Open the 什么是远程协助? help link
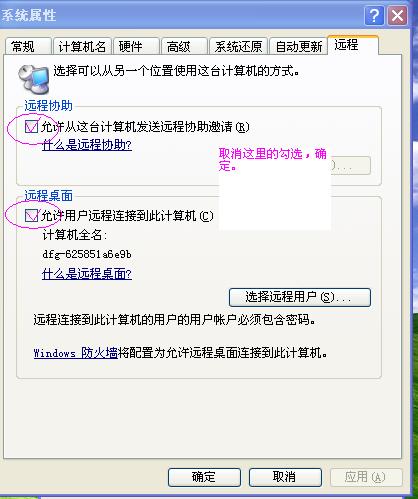The width and height of the screenshot is (418, 499). [x=87, y=145]
